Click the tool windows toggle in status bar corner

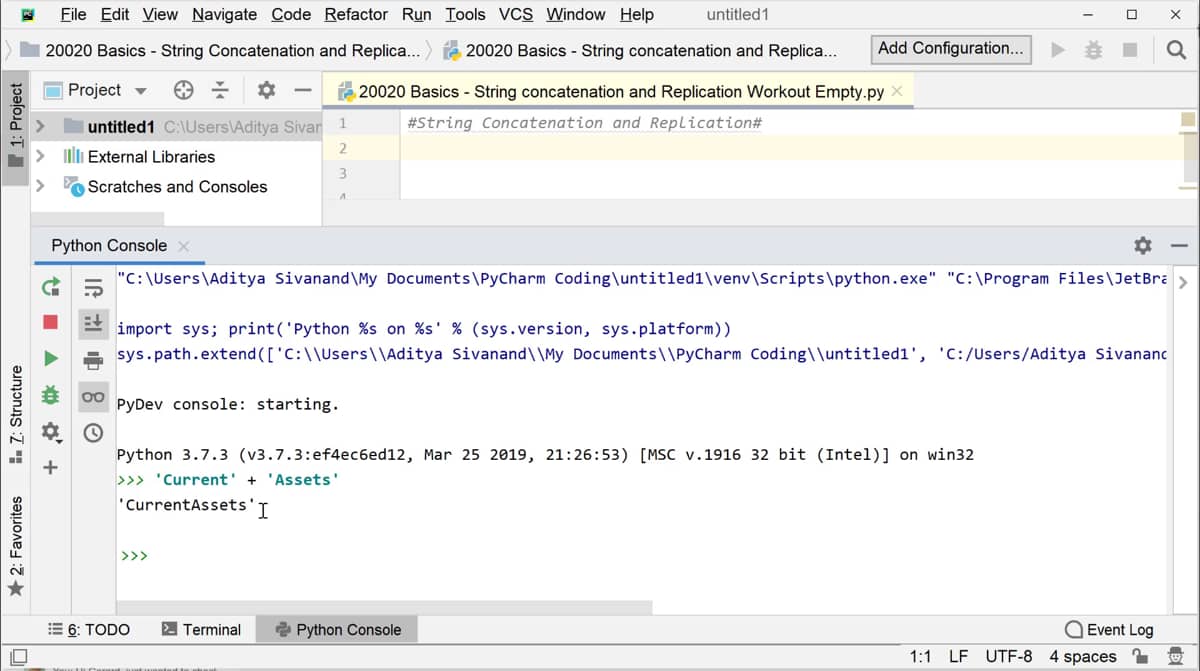coord(17,657)
